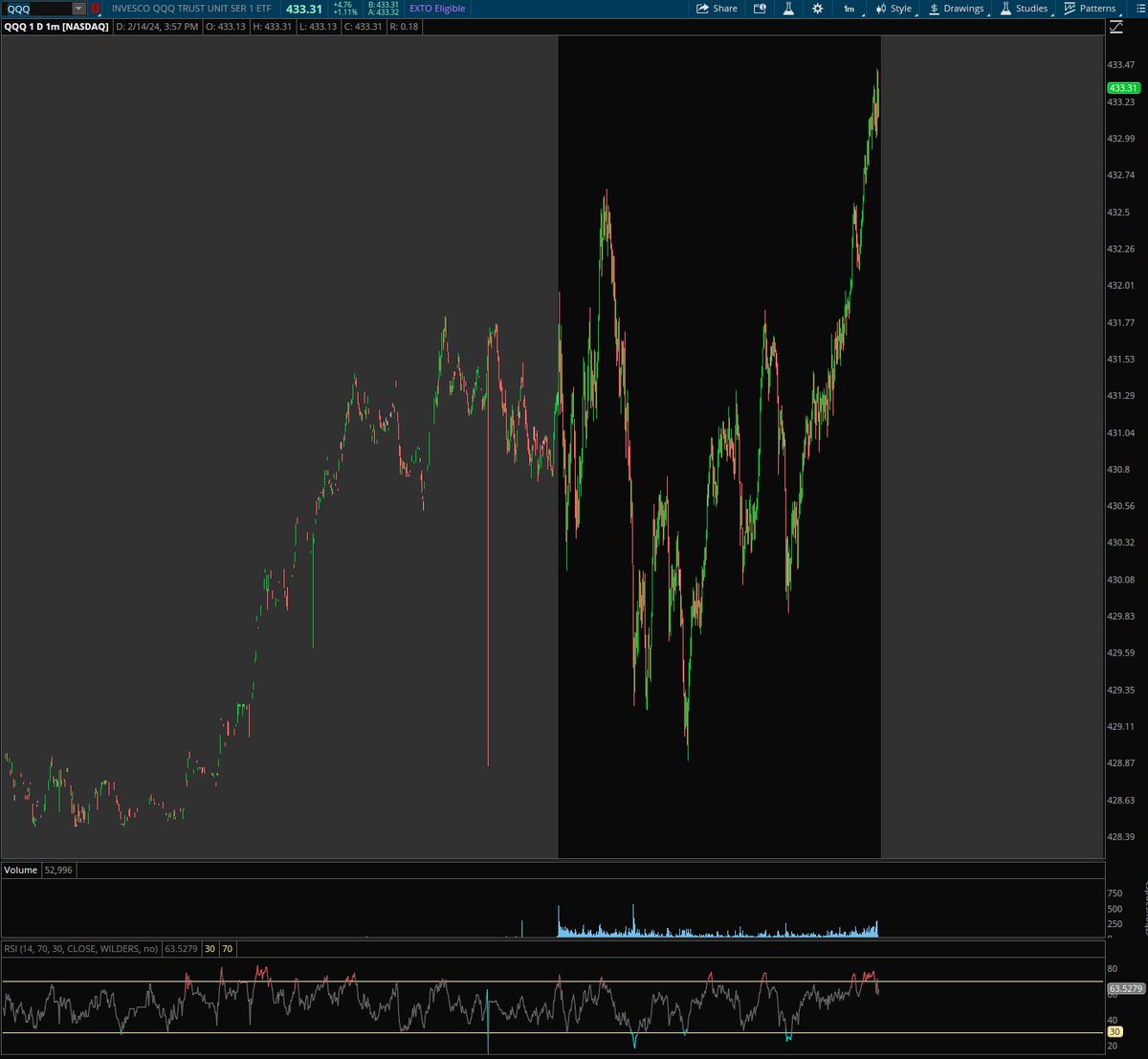Click the QQQ 1 D 1m [NASDAQ] chart label
This screenshot has width=1148, height=1059.
pos(57,27)
